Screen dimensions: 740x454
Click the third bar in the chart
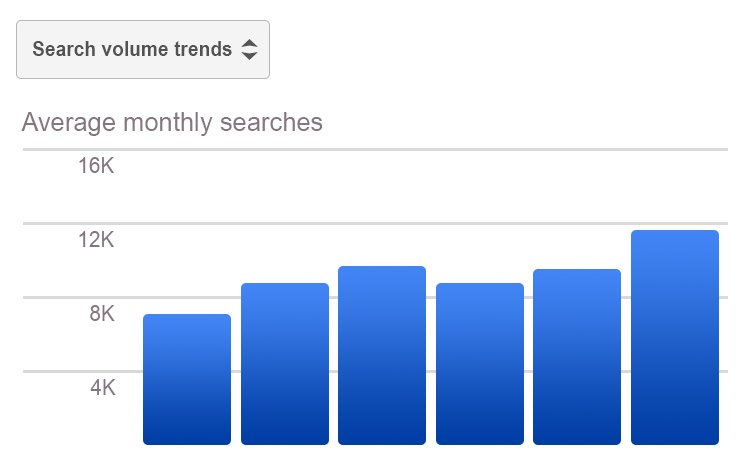click(x=382, y=356)
